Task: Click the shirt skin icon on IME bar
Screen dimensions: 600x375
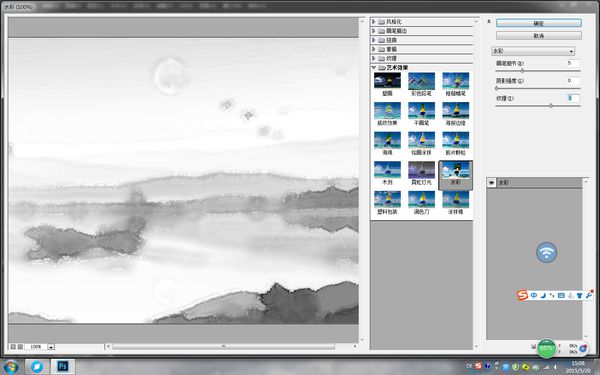Action: [579, 295]
